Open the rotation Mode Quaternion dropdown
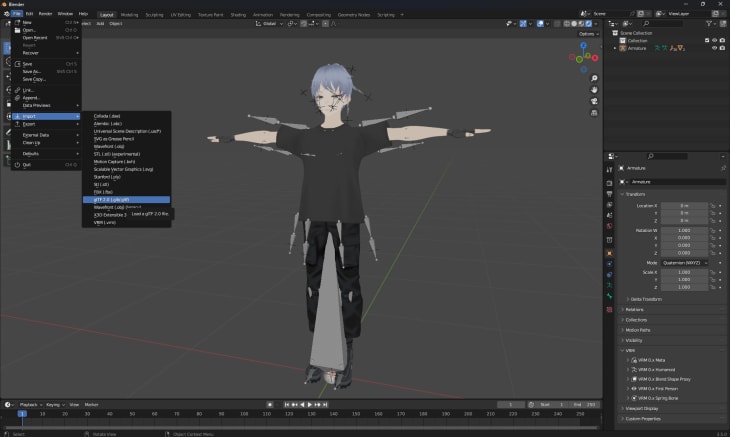Image resolution: width=730 pixels, height=437 pixels. (682, 263)
